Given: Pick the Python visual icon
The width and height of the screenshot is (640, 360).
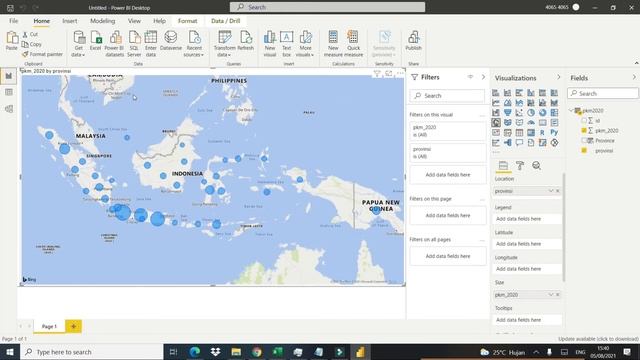Looking at the screenshot, I should click(554, 132).
